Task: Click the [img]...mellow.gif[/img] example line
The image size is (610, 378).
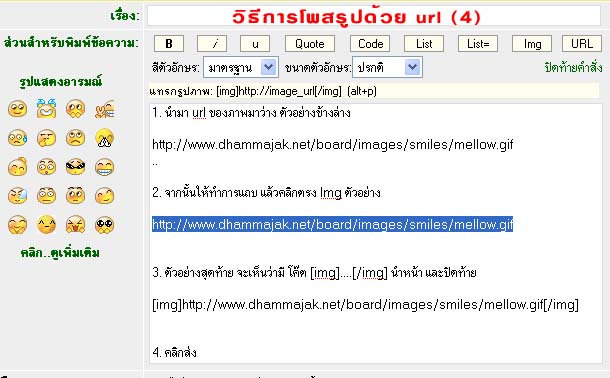Action: [x=365, y=304]
